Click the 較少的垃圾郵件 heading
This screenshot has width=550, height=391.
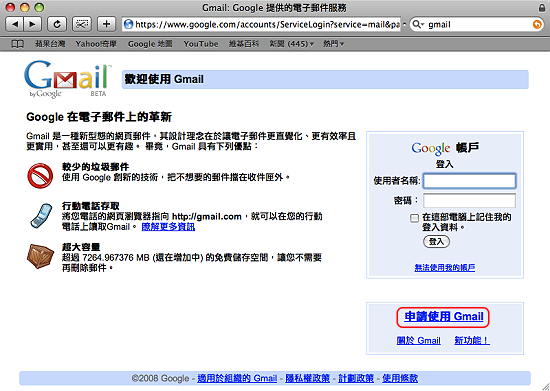tap(96, 167)
